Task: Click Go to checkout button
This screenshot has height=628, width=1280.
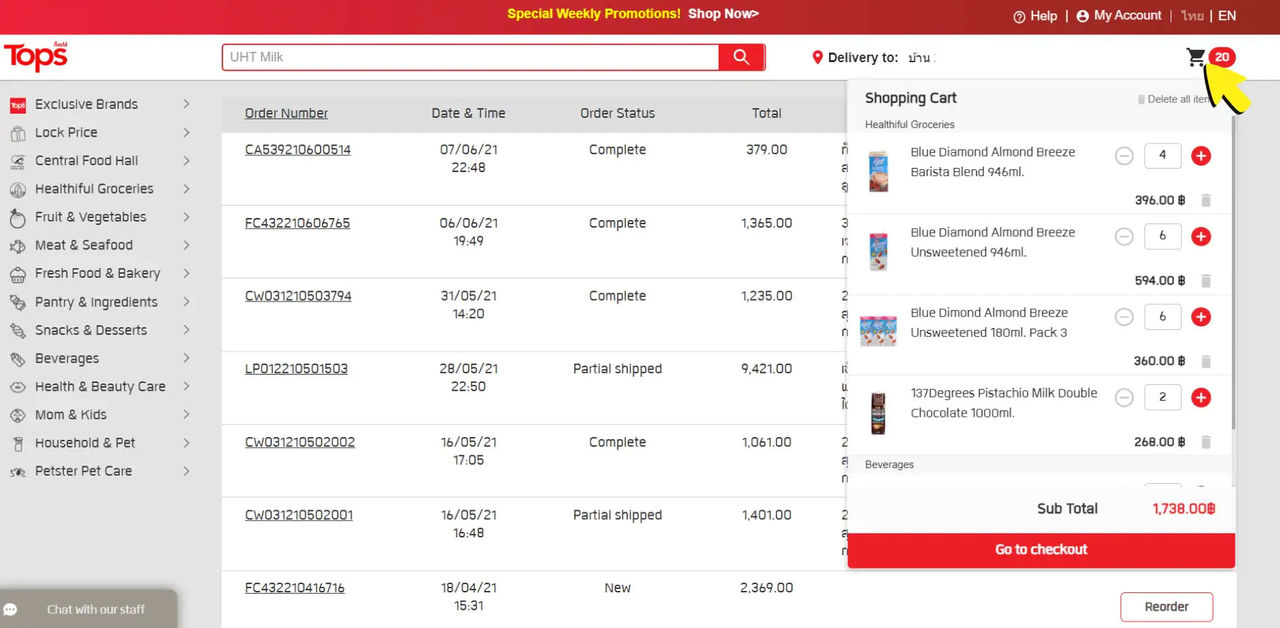Action: coord(1041,550)
